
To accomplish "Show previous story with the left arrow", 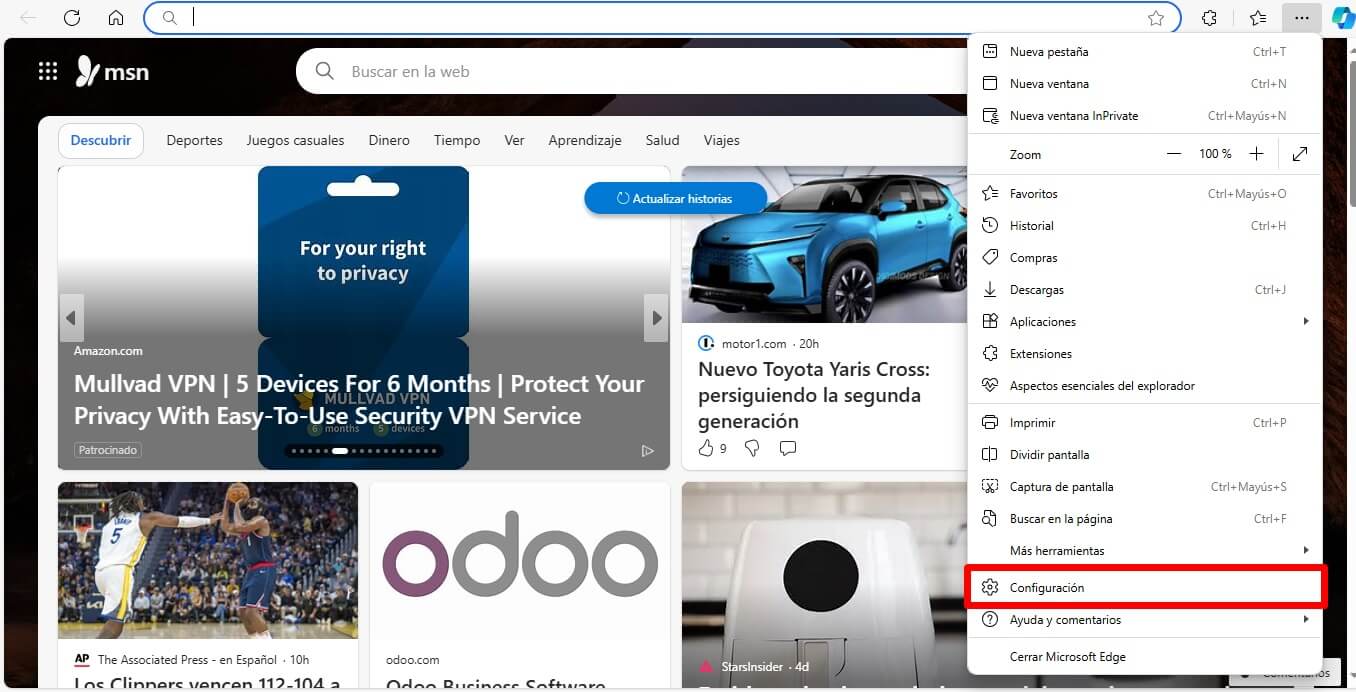I will pos(70,318).
